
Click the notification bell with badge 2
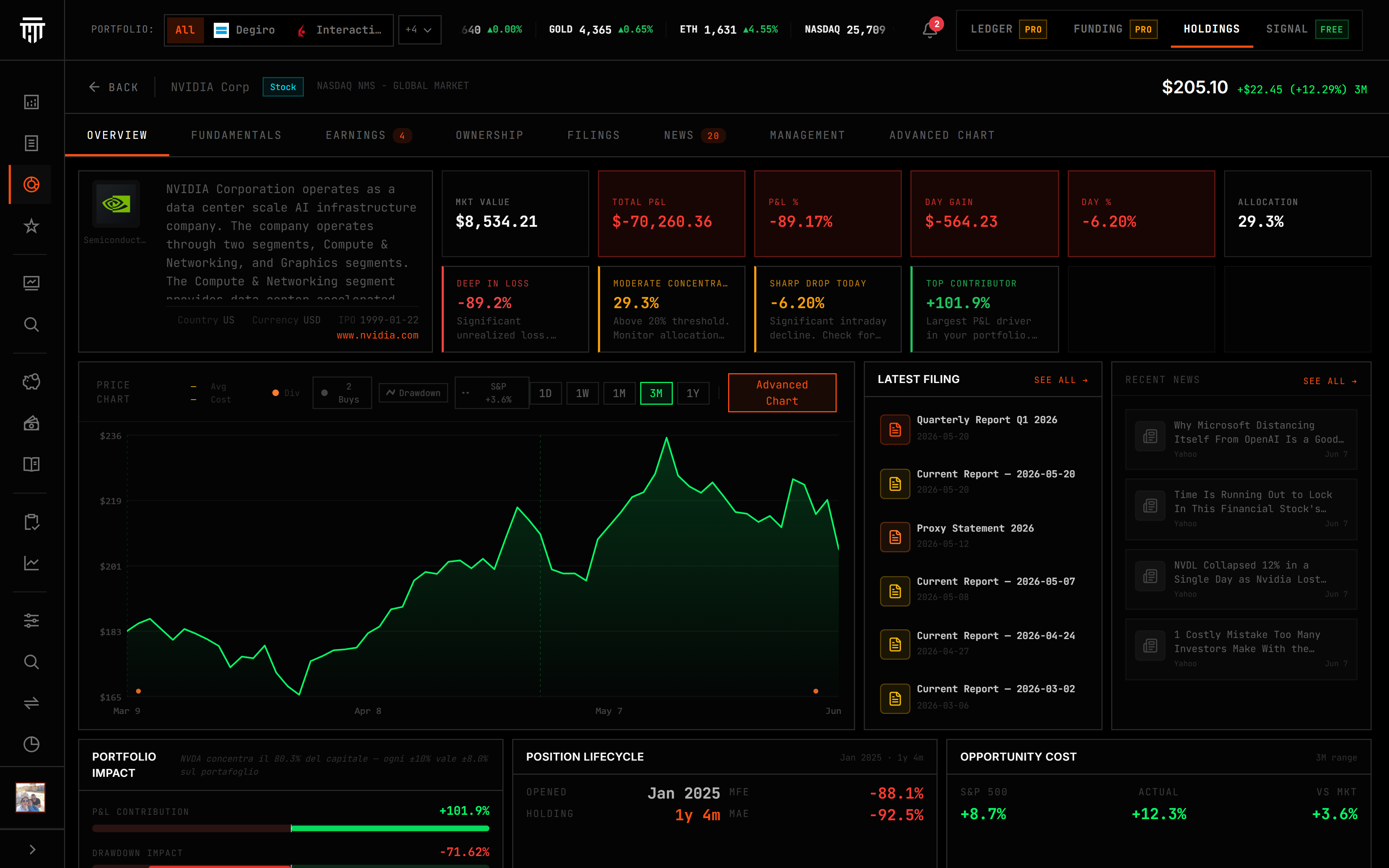(930, 30)
